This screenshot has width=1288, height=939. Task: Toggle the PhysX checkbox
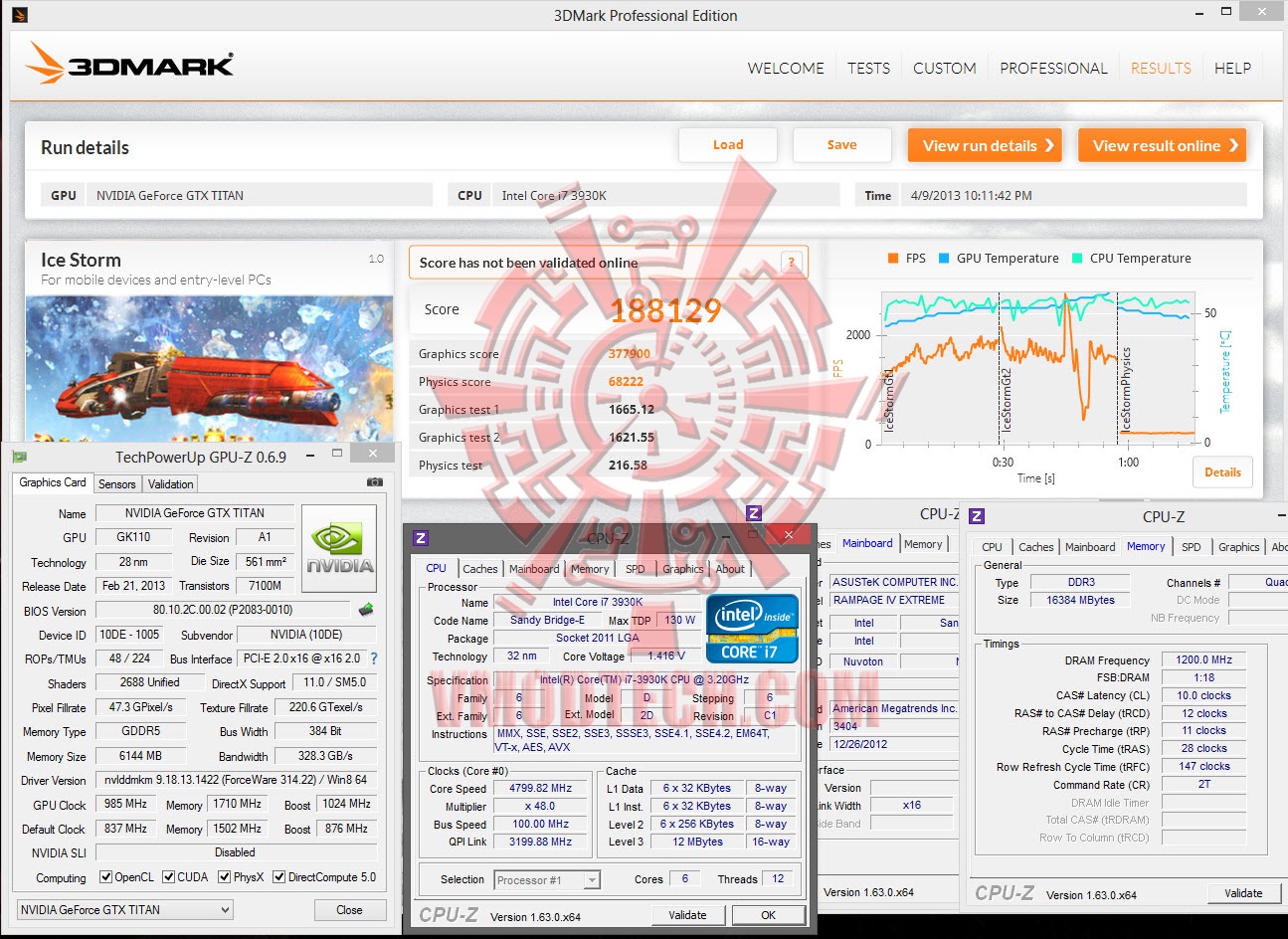pos(225,877)
